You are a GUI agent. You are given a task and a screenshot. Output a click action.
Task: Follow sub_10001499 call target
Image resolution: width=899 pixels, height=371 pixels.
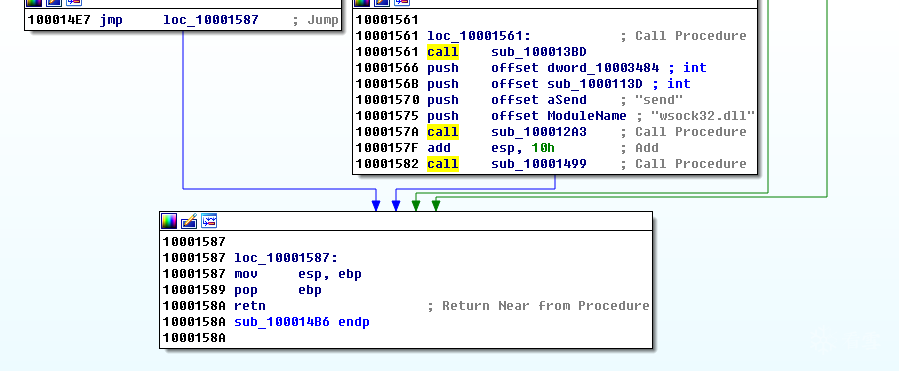coord(539,164)
